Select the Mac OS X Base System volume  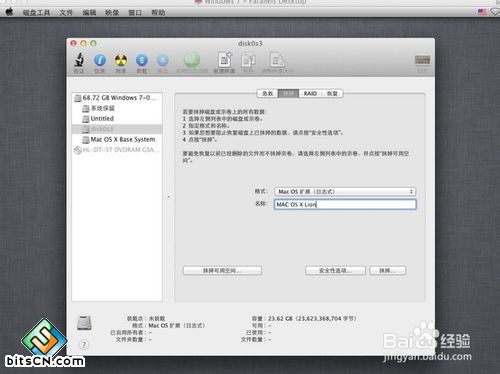(117, 139)
